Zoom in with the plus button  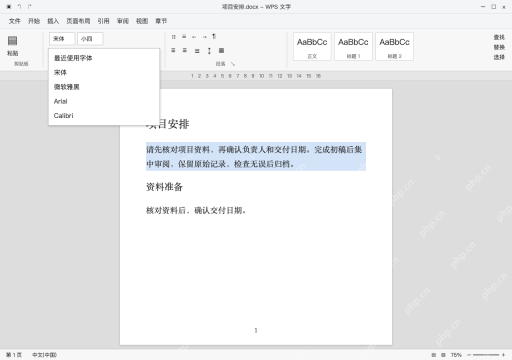[503, 355]
